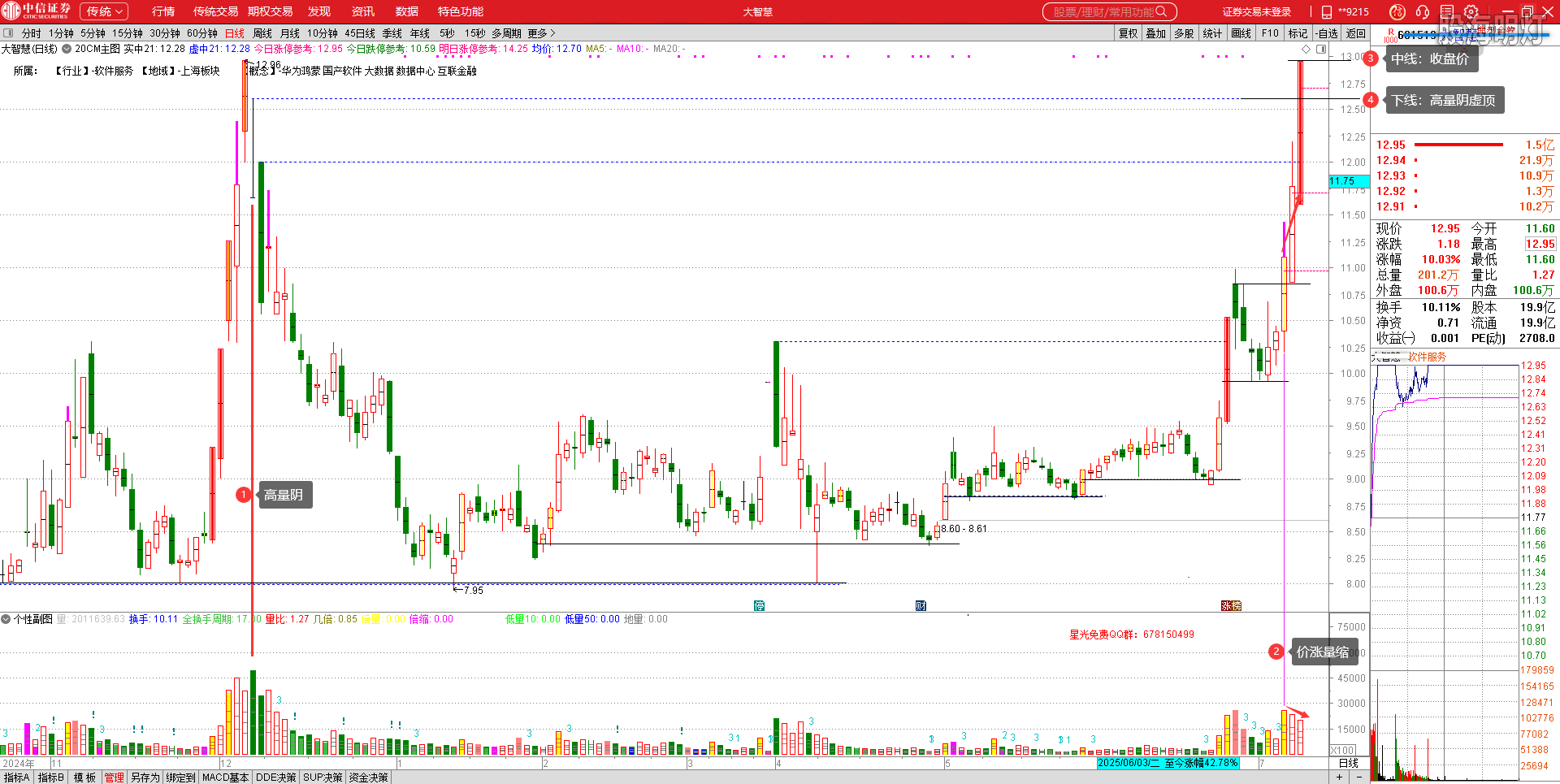This screenshot has width=1560, height=784.
Task: Switch to 季线 period
Action: (392, 33)
